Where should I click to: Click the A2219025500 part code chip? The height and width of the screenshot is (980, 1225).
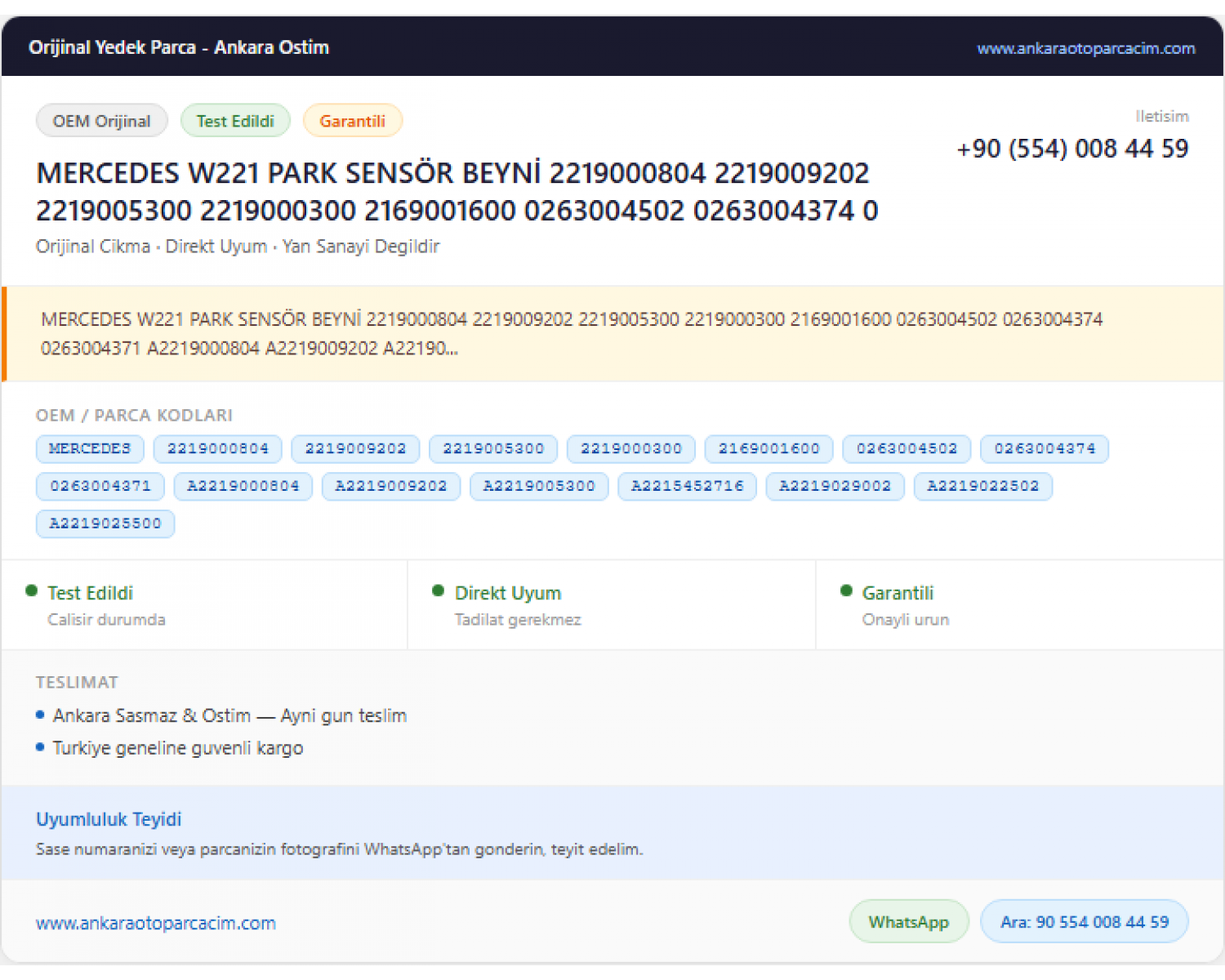pos(105,523)
